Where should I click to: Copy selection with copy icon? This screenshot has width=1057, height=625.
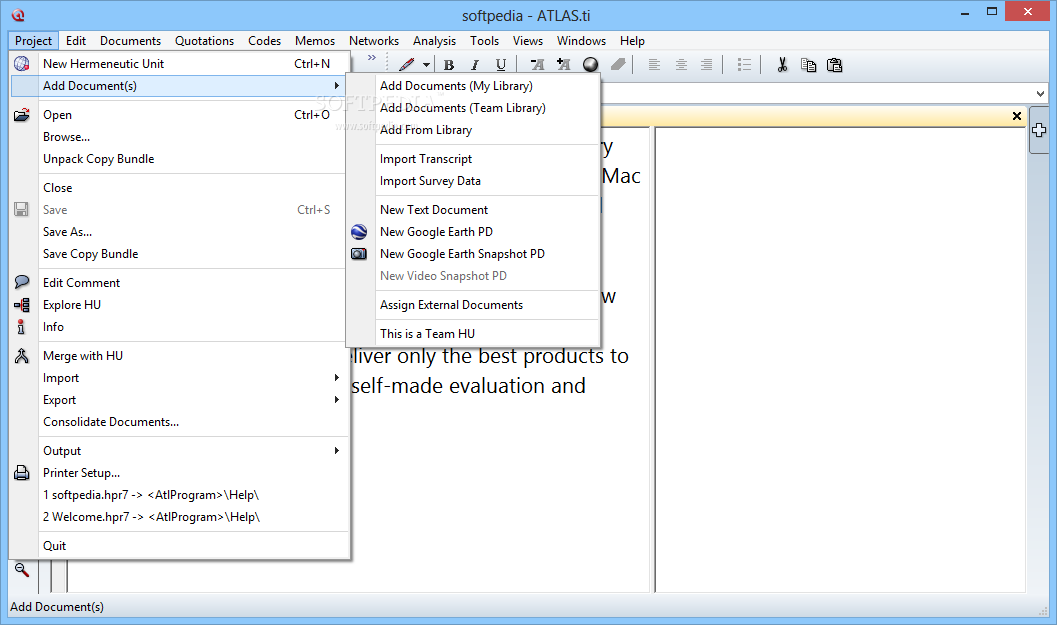[808, 65]
